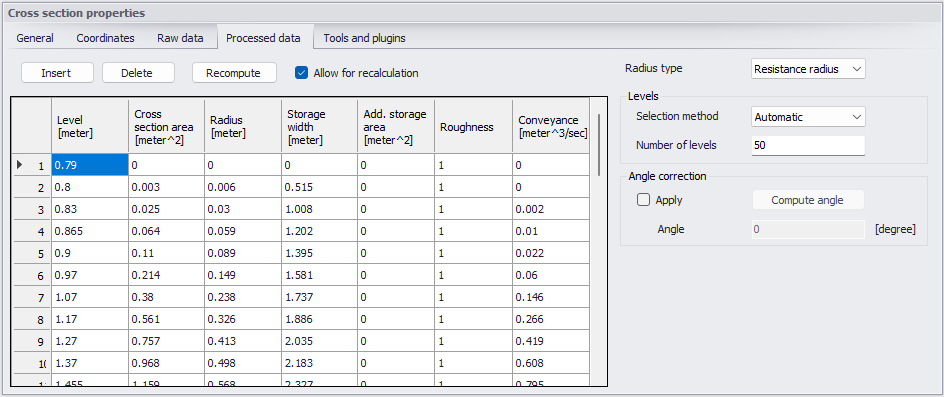Click Level cell 1.37
The height and width of the screenshot is (397, 944).
[90, 363]
